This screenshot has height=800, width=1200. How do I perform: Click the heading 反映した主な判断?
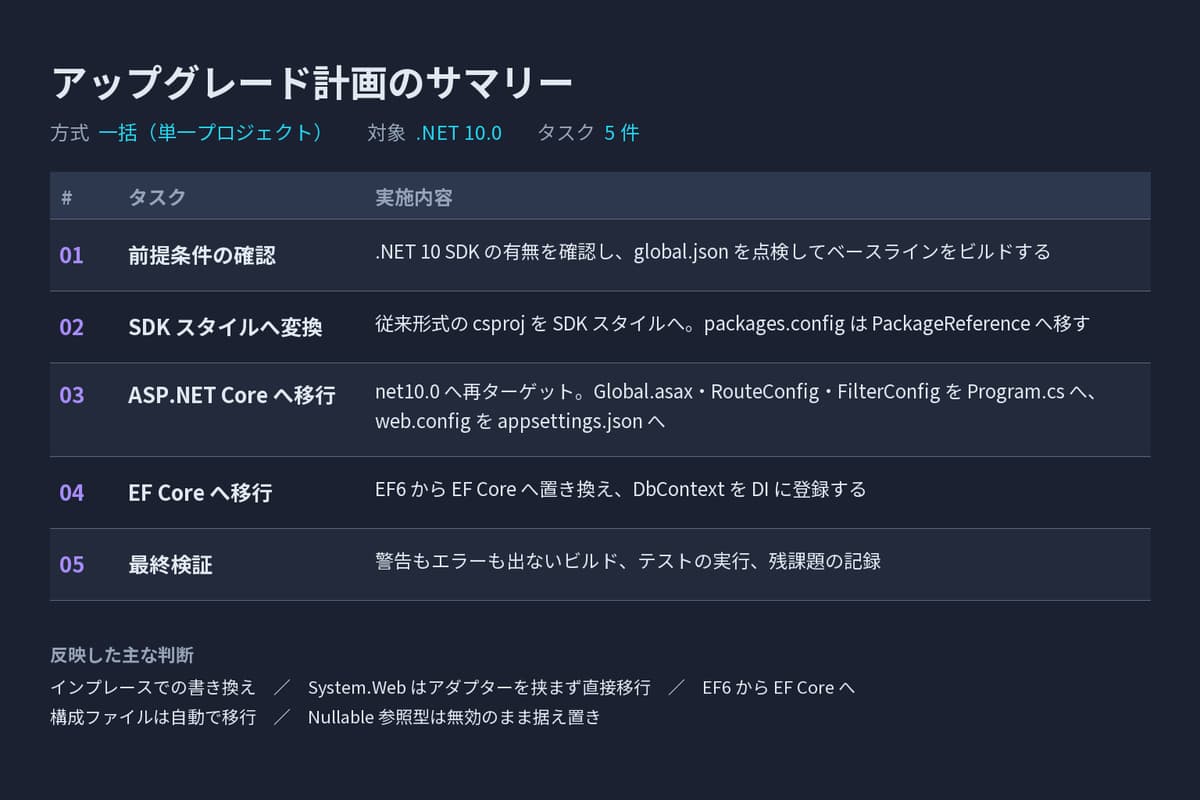[122, 656]
